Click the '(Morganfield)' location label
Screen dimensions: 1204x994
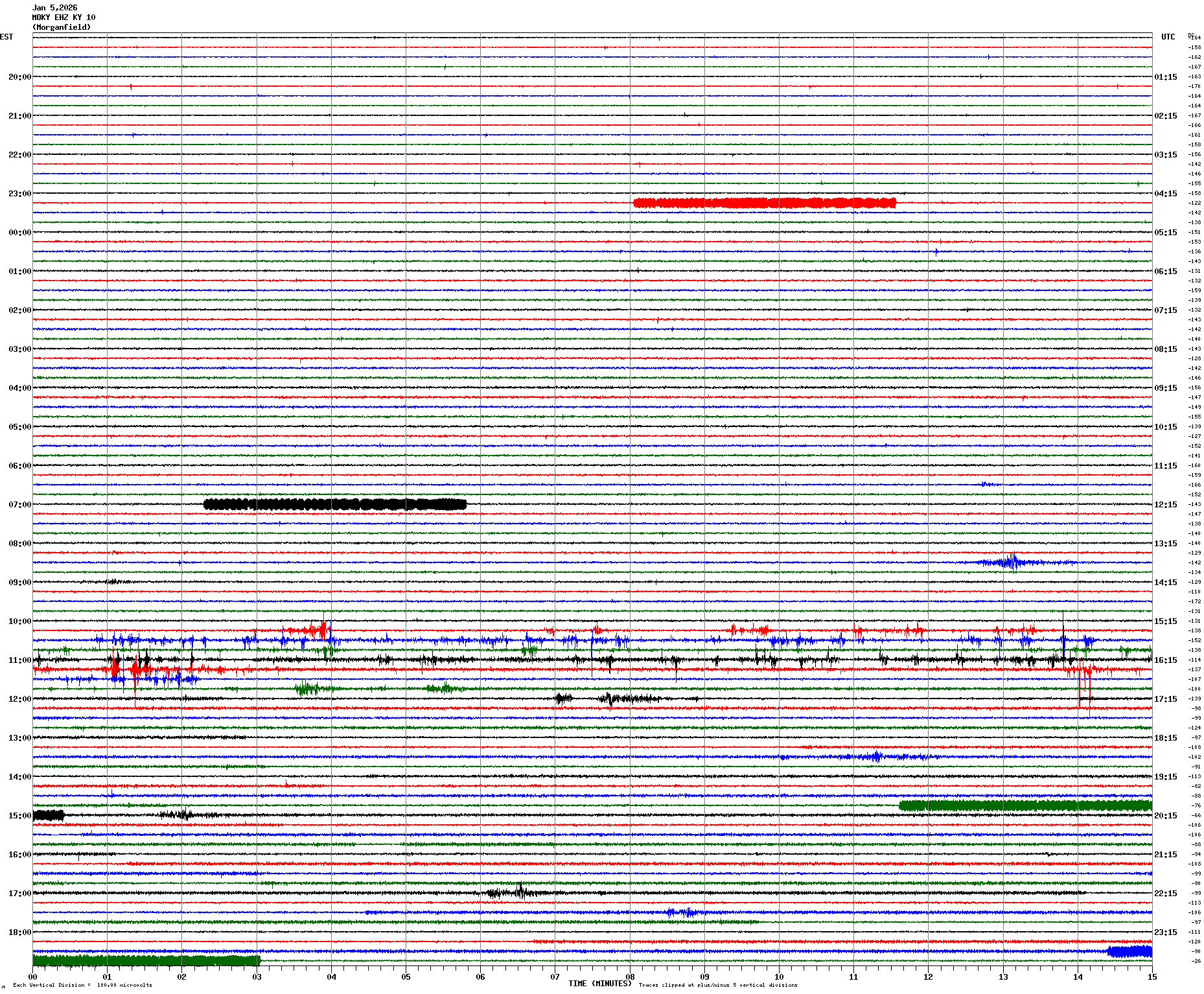(62, 27)
